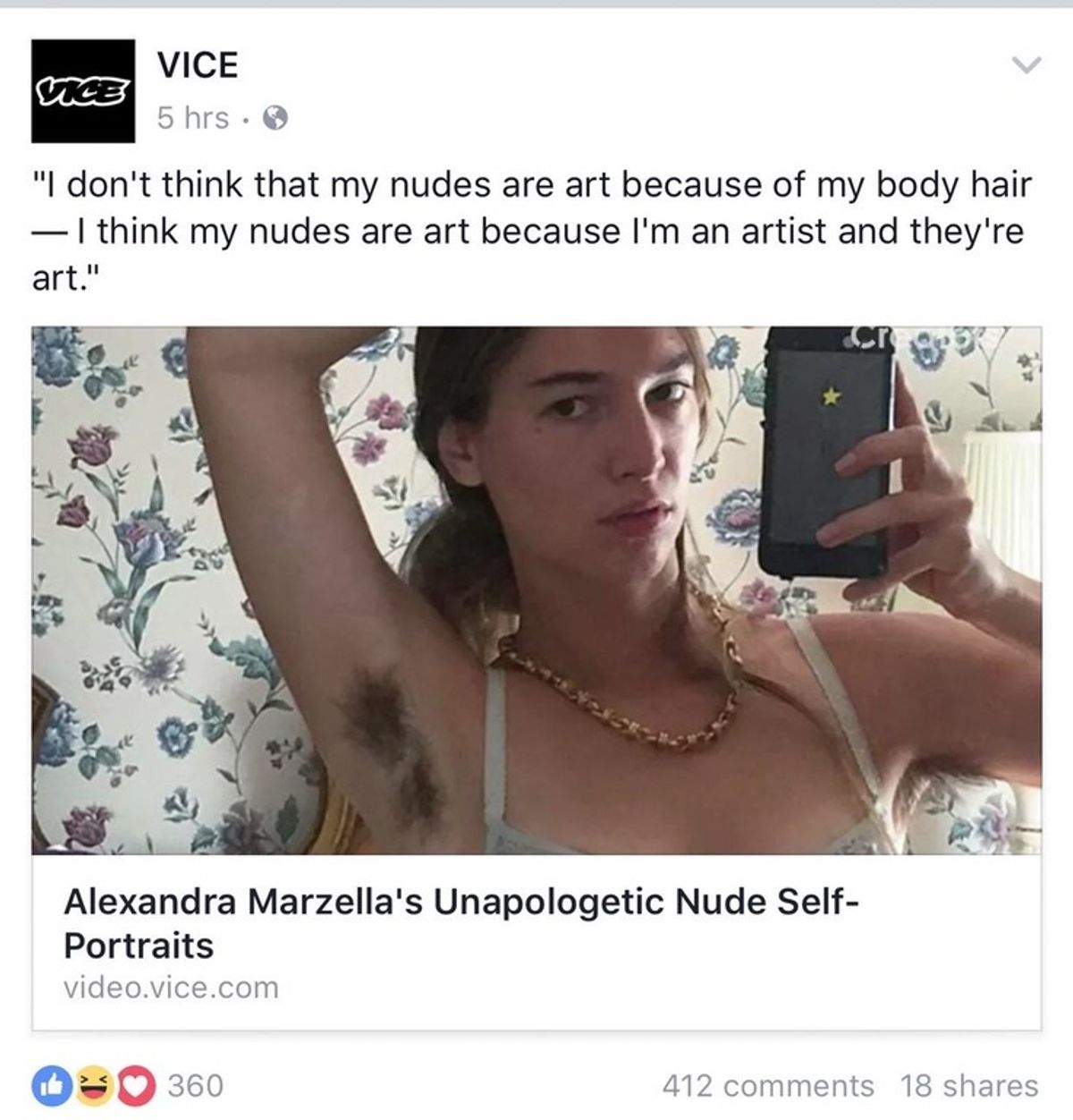The image size is (1073, 1120).
Task: Expand the post options chevron
Action: pos(1026,65)
